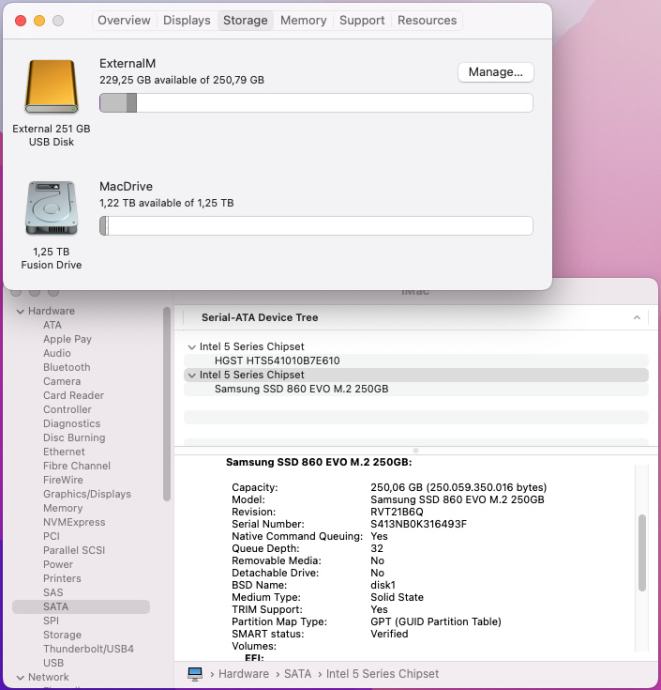Click the computer icon in the path bar
Viewport: 661px width, 690px height.
pos(195,674)
